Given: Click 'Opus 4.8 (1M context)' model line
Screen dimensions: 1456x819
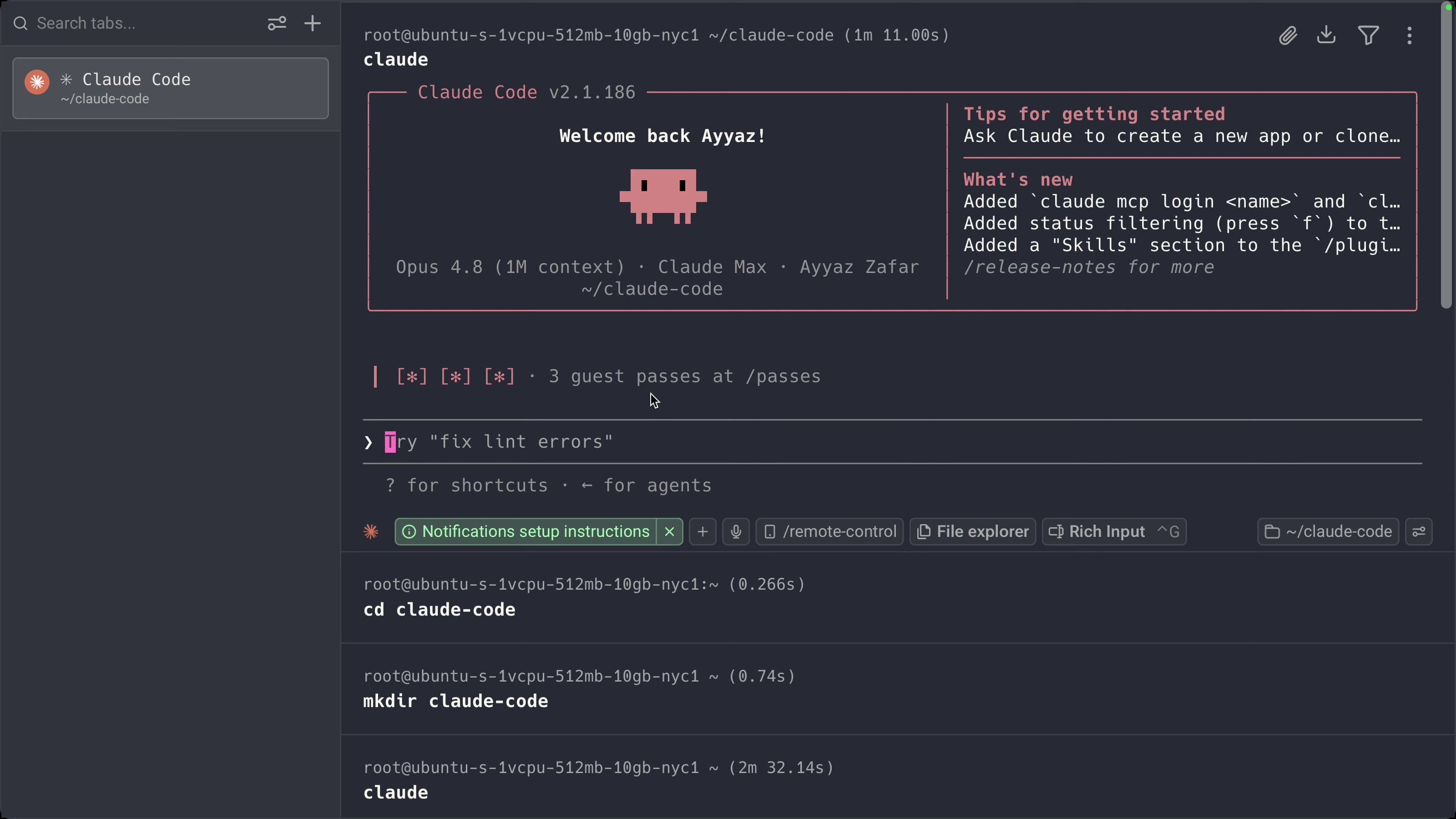Looking at the screenshot, I should (510, 267).
